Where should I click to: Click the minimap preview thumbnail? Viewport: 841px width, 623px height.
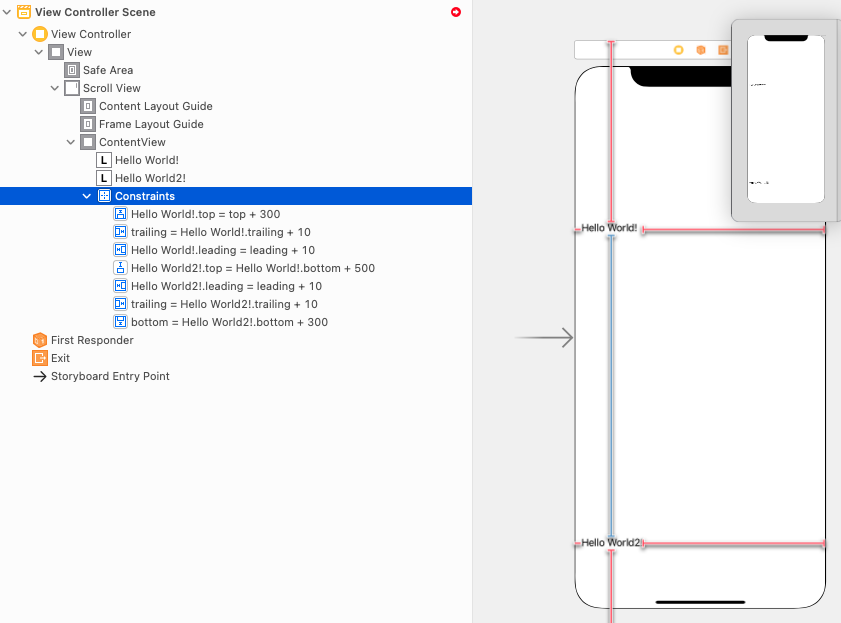(x=786, y=119)
